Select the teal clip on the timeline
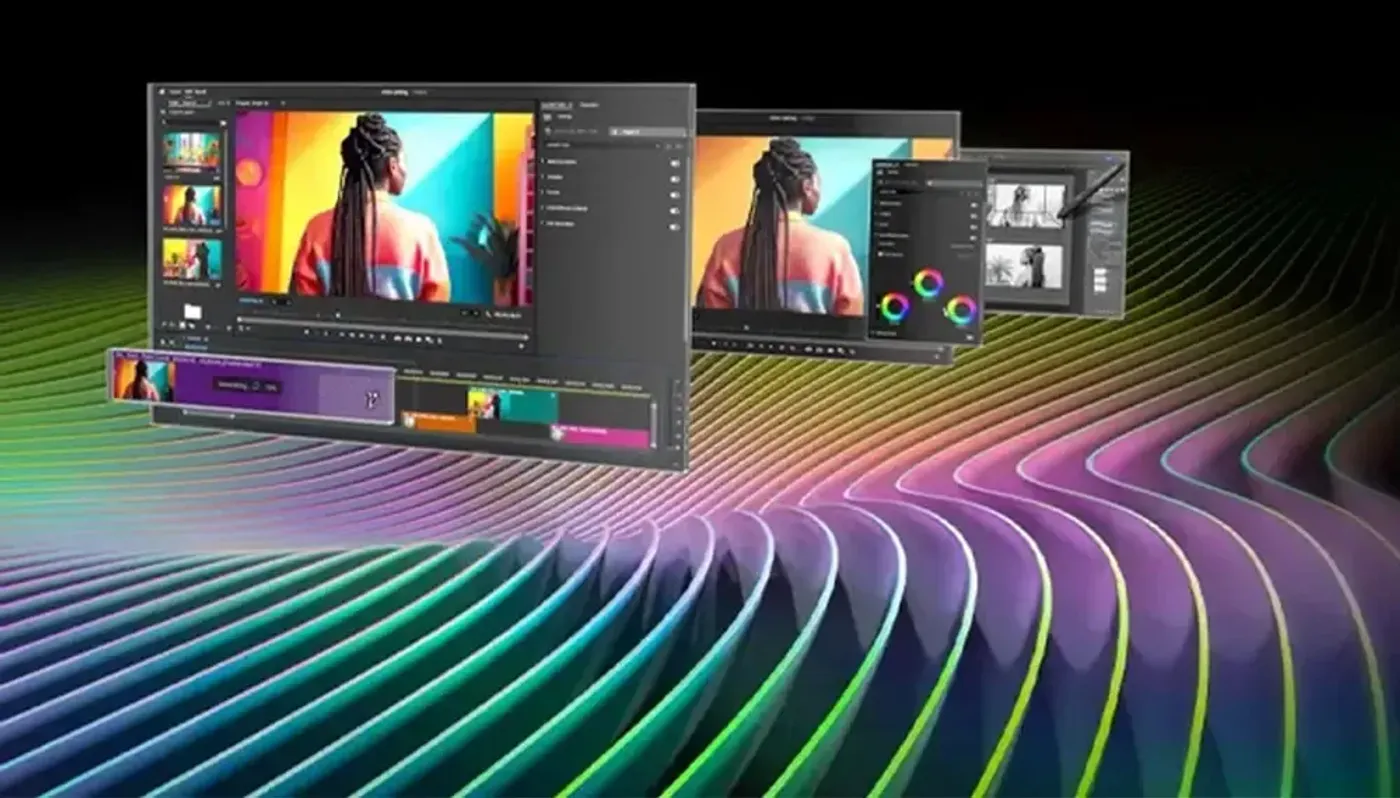 (513, 405)
